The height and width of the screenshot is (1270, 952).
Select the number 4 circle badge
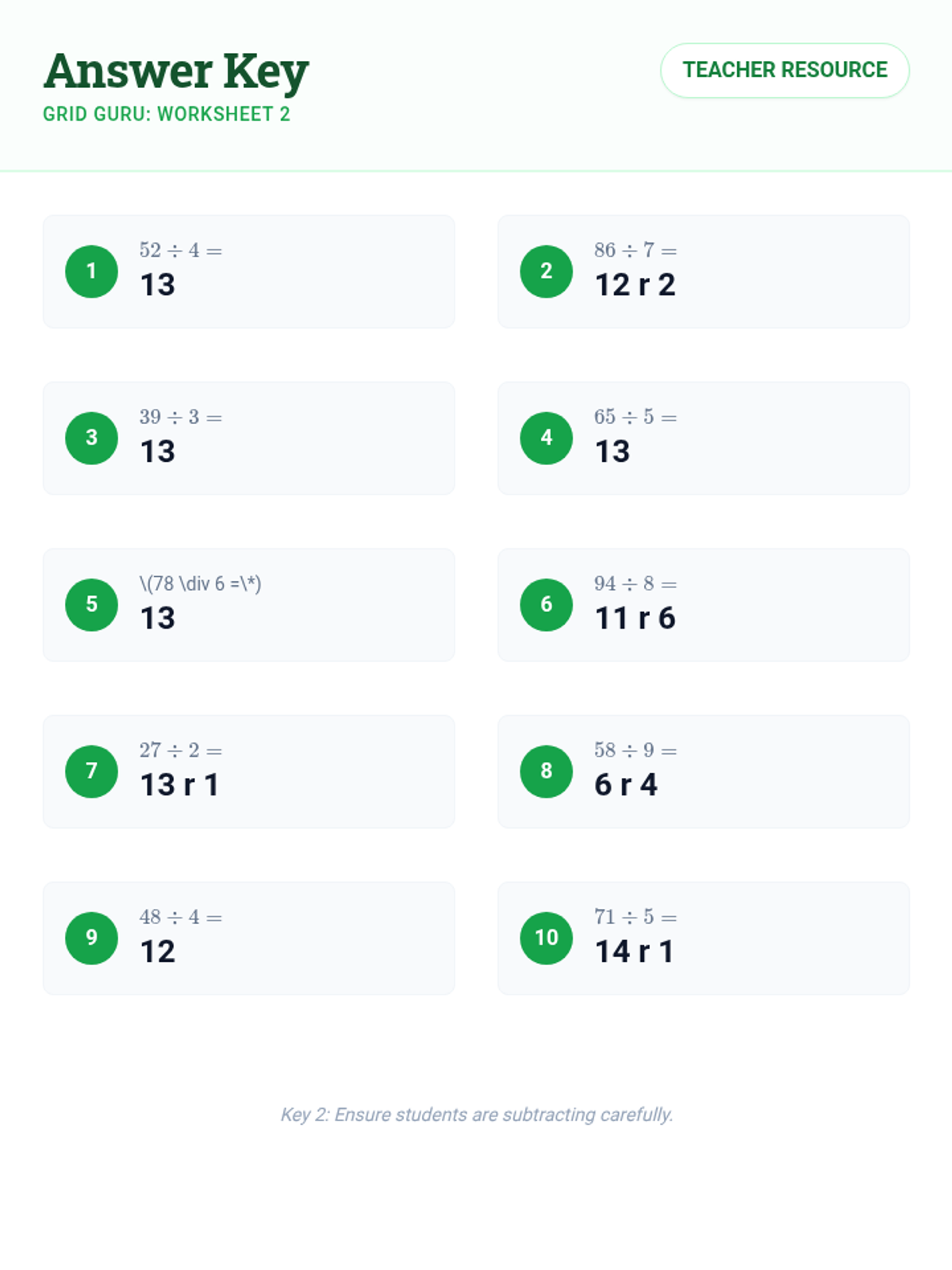coord(546,438)
